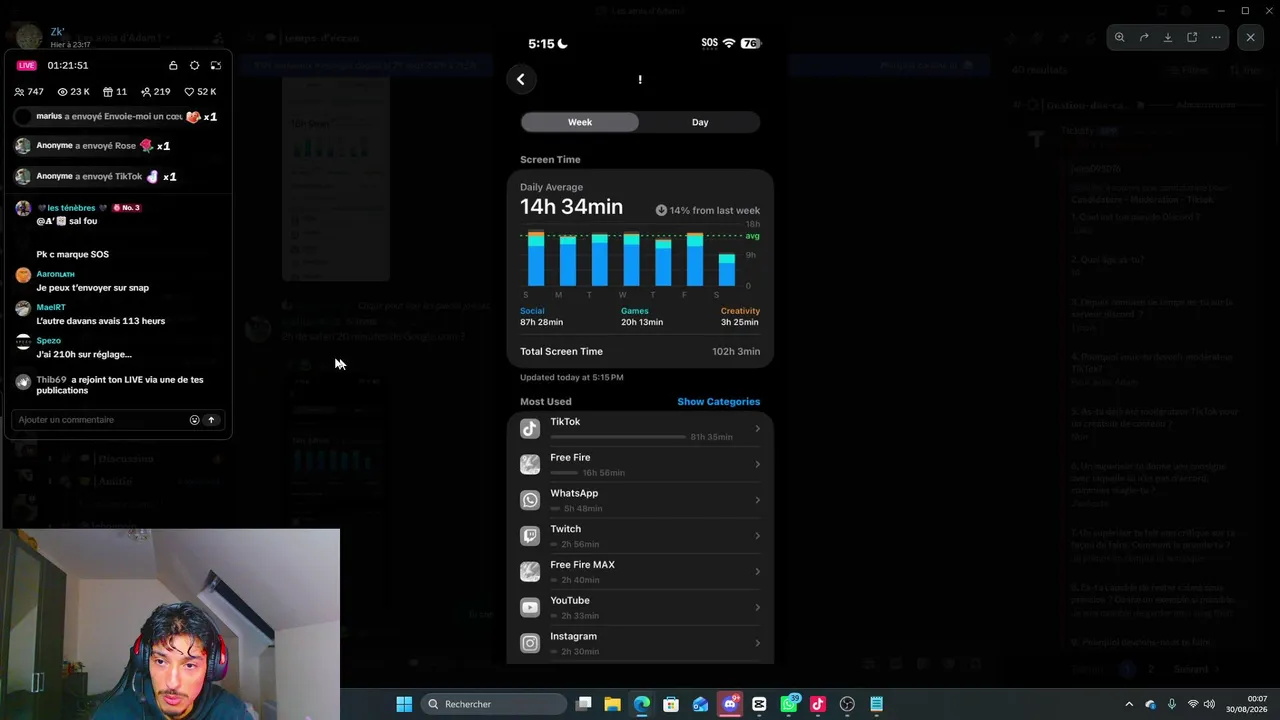Open OBS Studio from the taskbar
The image size is (1280, 720).
[x=847, y=704]
